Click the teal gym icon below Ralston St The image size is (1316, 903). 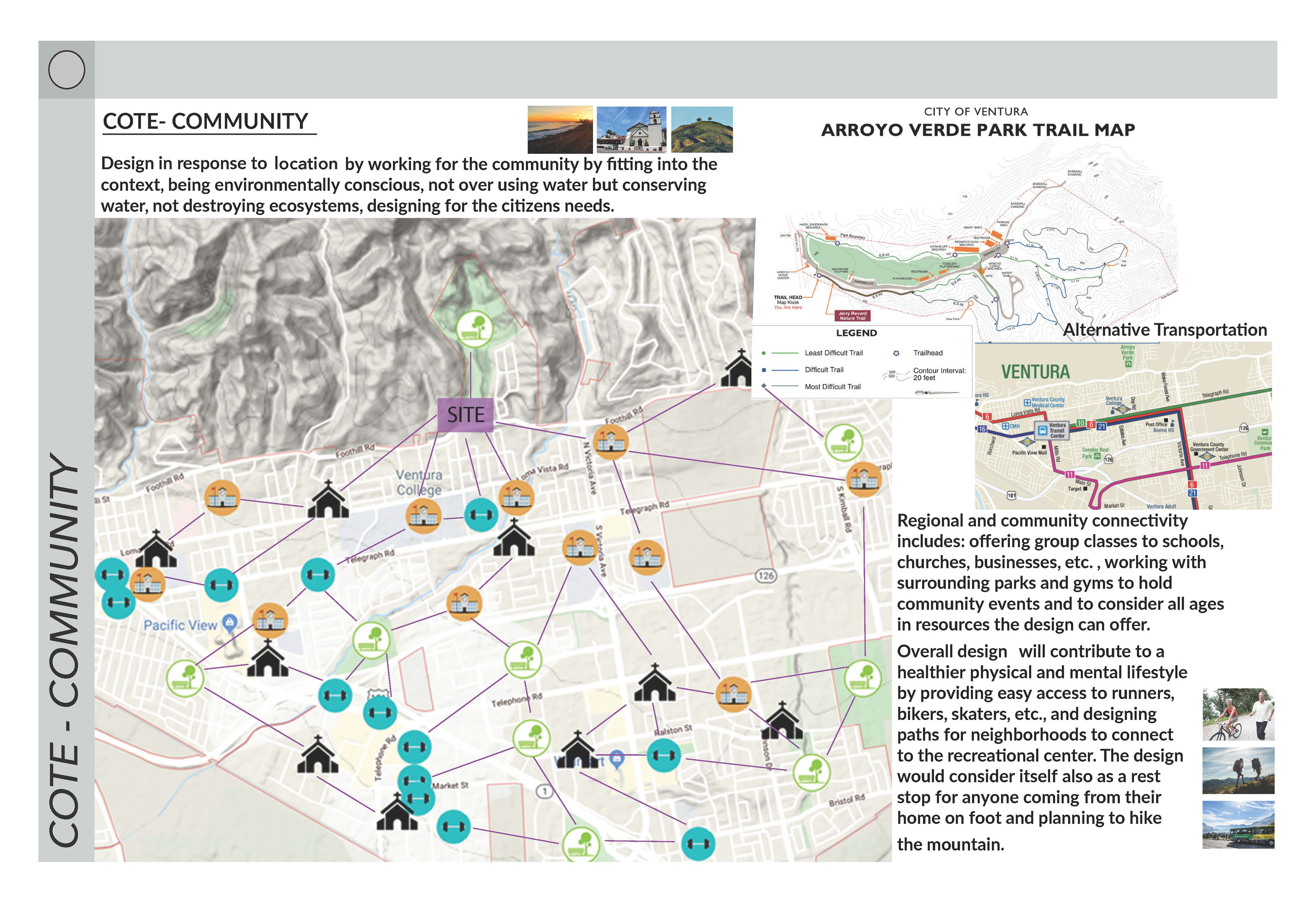coord(663,755)
